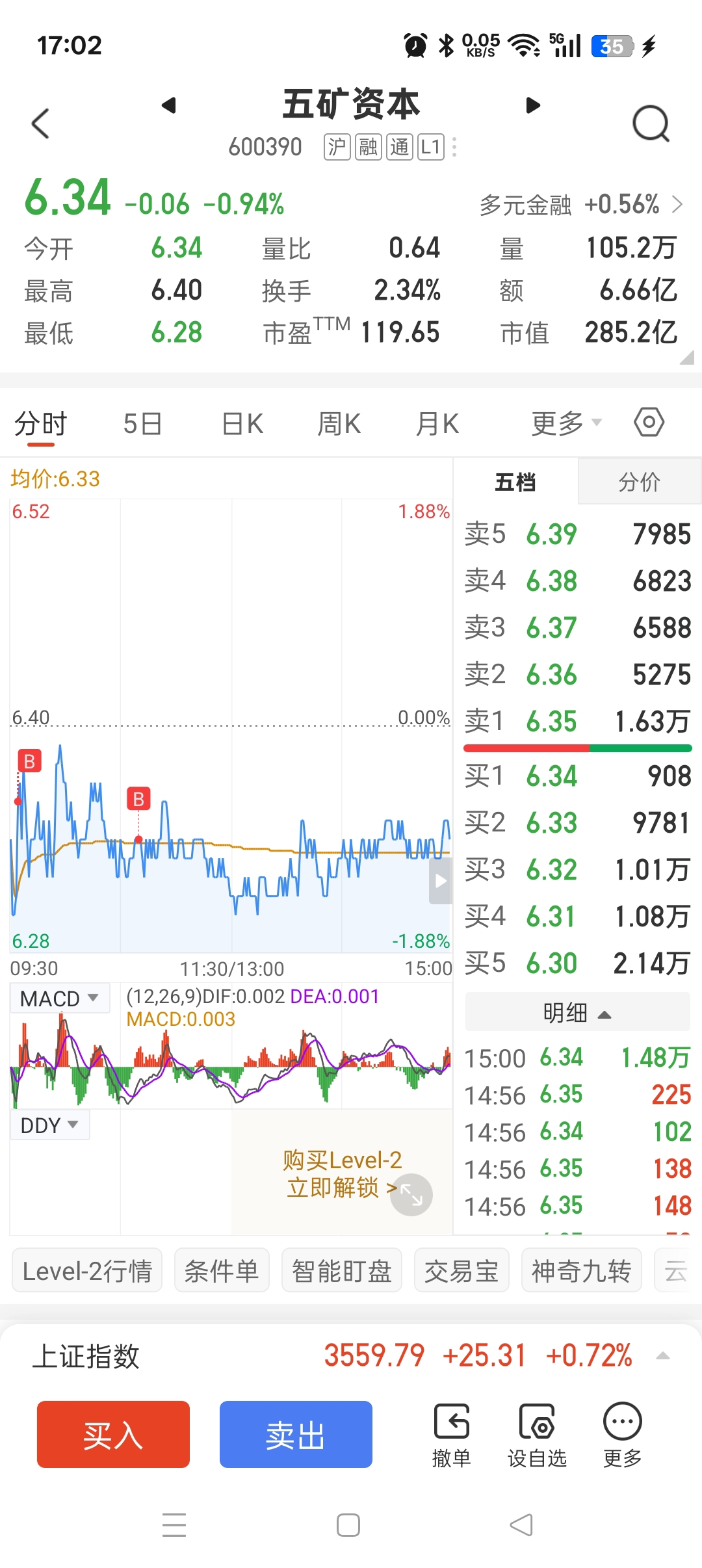Tap the alarm clock status icon

click(x=415, y=46)
